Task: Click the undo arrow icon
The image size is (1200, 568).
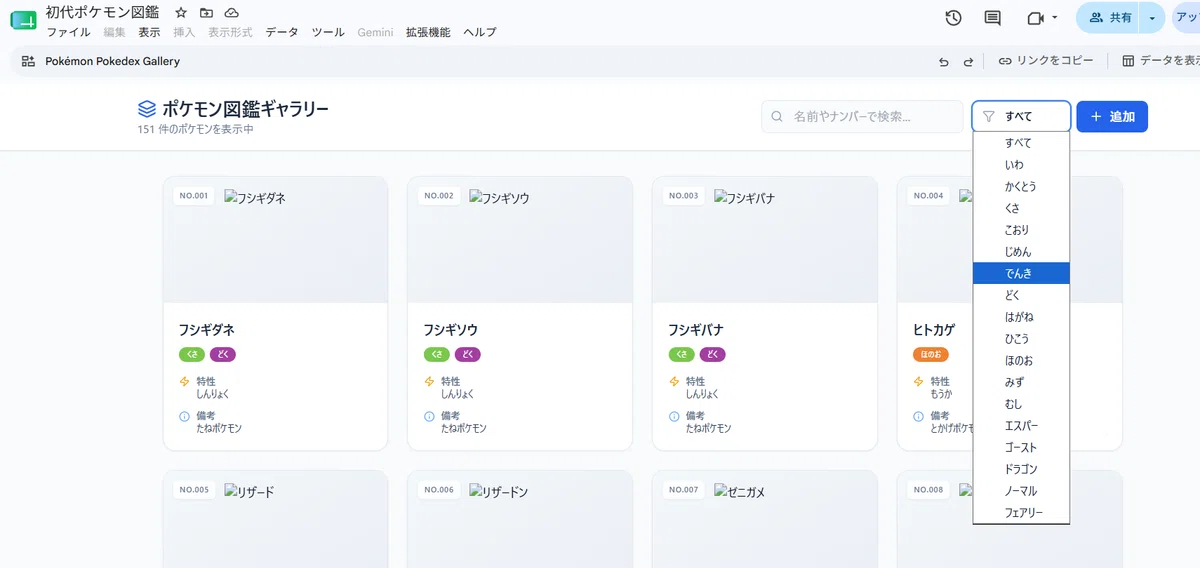Action: click(943, 61)
